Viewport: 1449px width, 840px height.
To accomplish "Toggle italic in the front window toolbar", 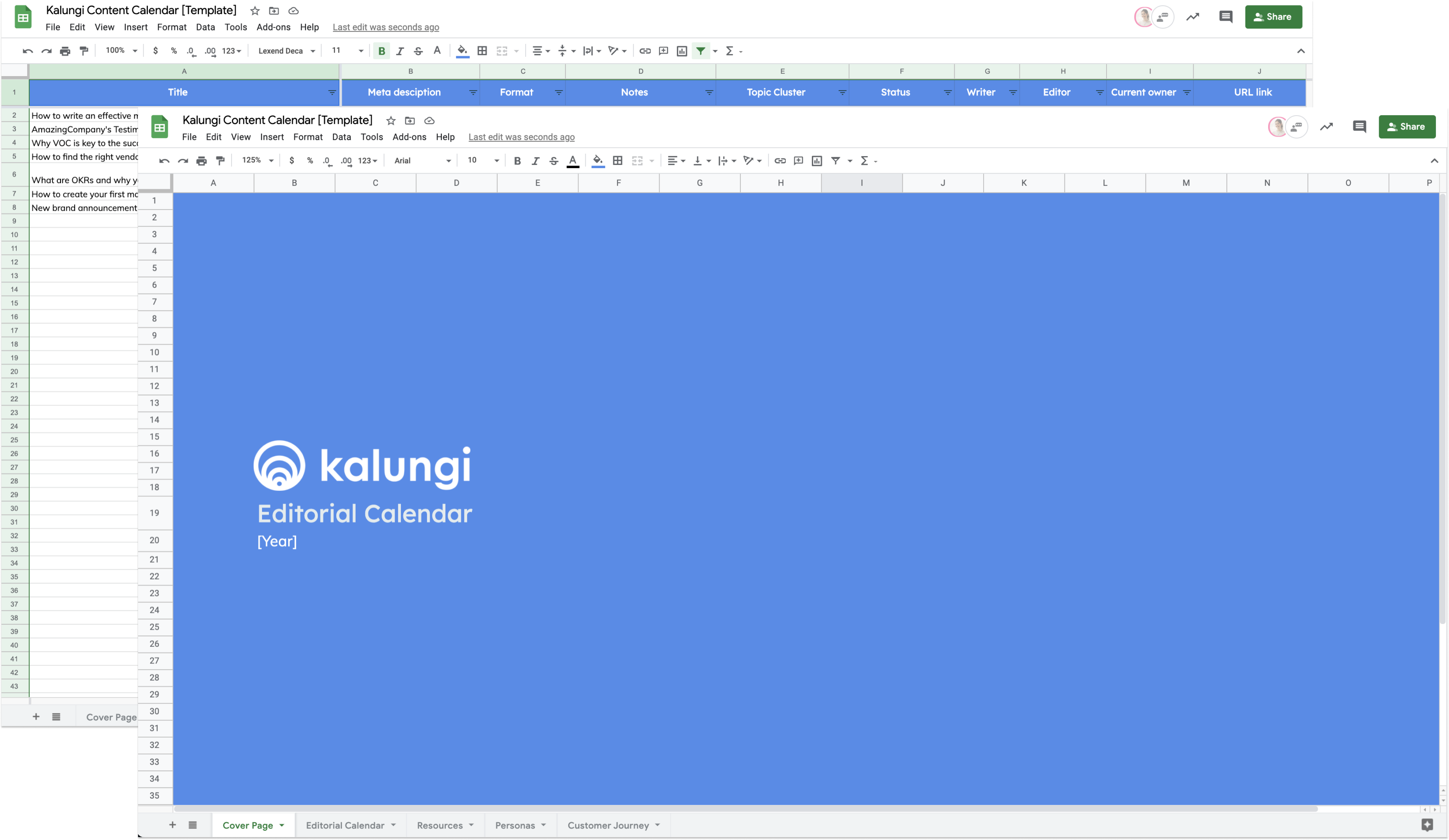I will (x=535, y=161).
